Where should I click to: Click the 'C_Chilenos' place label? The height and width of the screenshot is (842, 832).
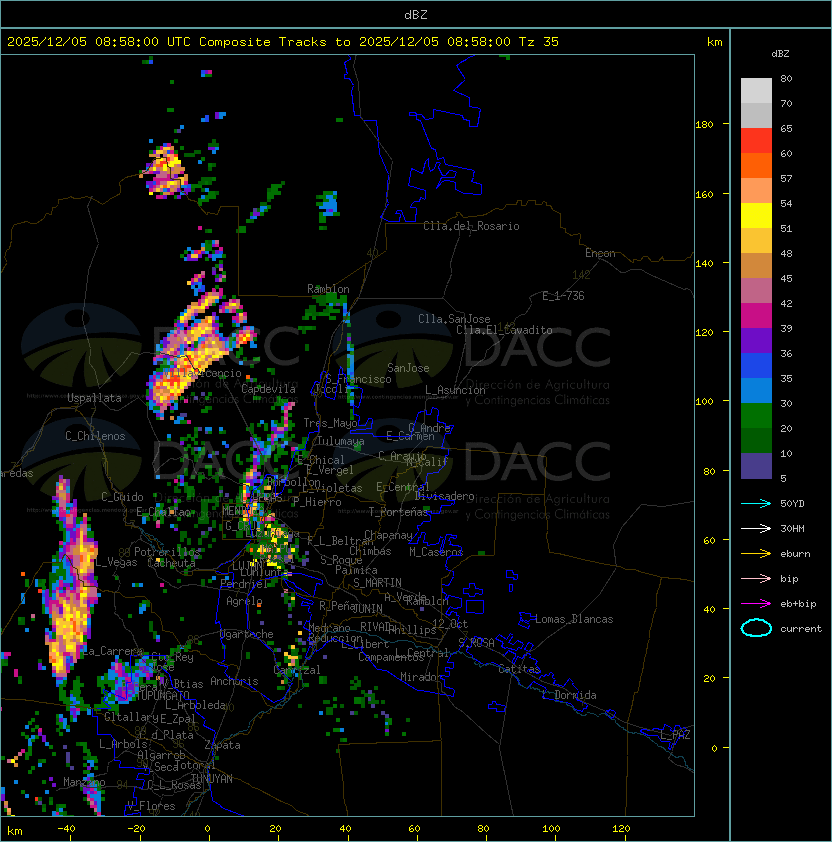click(x=95, y=436)
